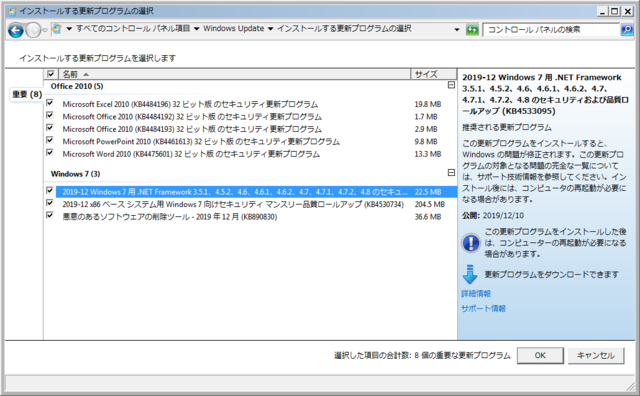Sort by サイズ column header
This screenshot has height=396, width=640.
pos(434,74)
